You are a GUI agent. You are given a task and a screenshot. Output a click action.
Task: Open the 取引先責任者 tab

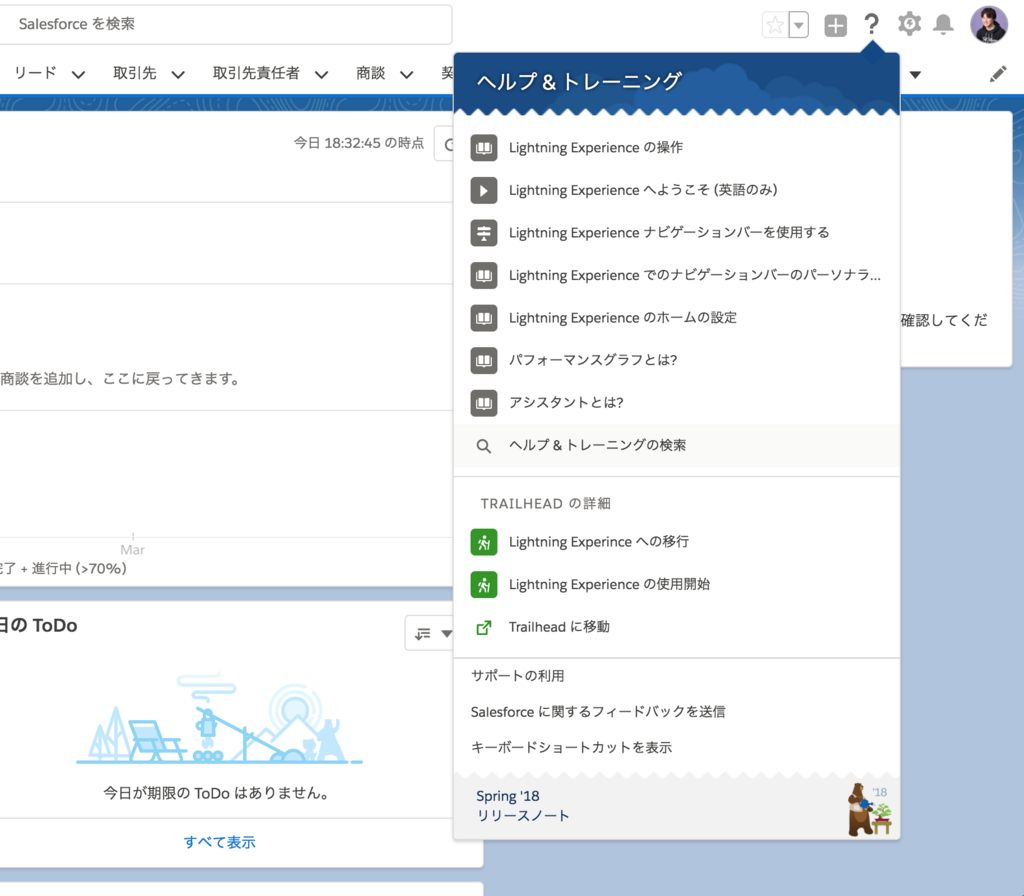point(256,73)
